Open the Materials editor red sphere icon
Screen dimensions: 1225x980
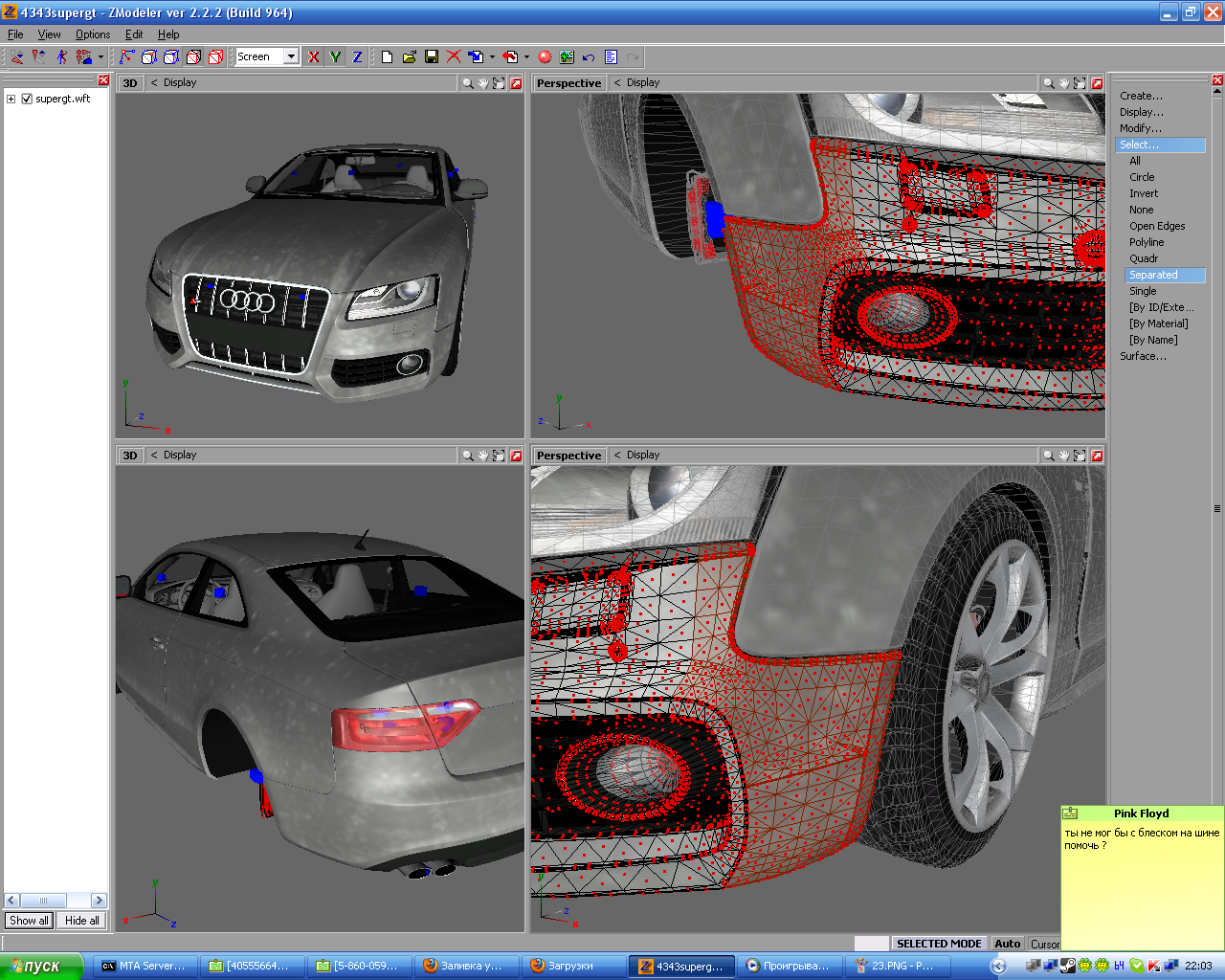click(545, 57)
